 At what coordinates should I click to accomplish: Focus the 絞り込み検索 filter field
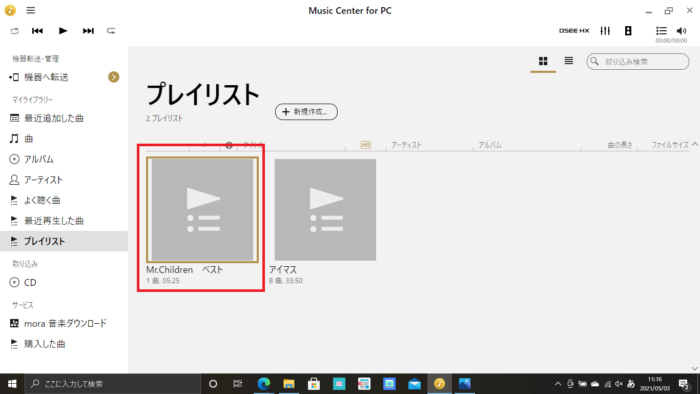pyautogui.click(x=638, y=62)
